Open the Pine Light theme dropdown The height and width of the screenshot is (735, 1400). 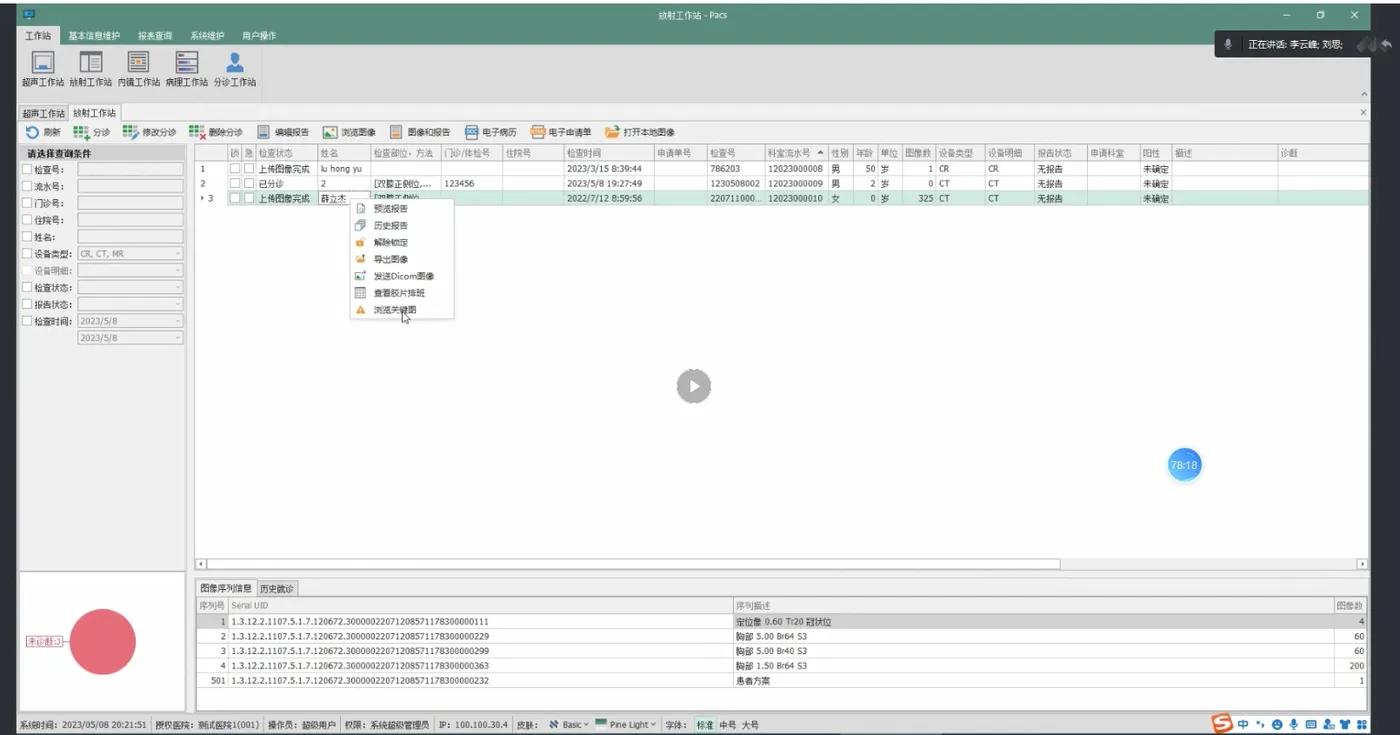coord(626,725)
